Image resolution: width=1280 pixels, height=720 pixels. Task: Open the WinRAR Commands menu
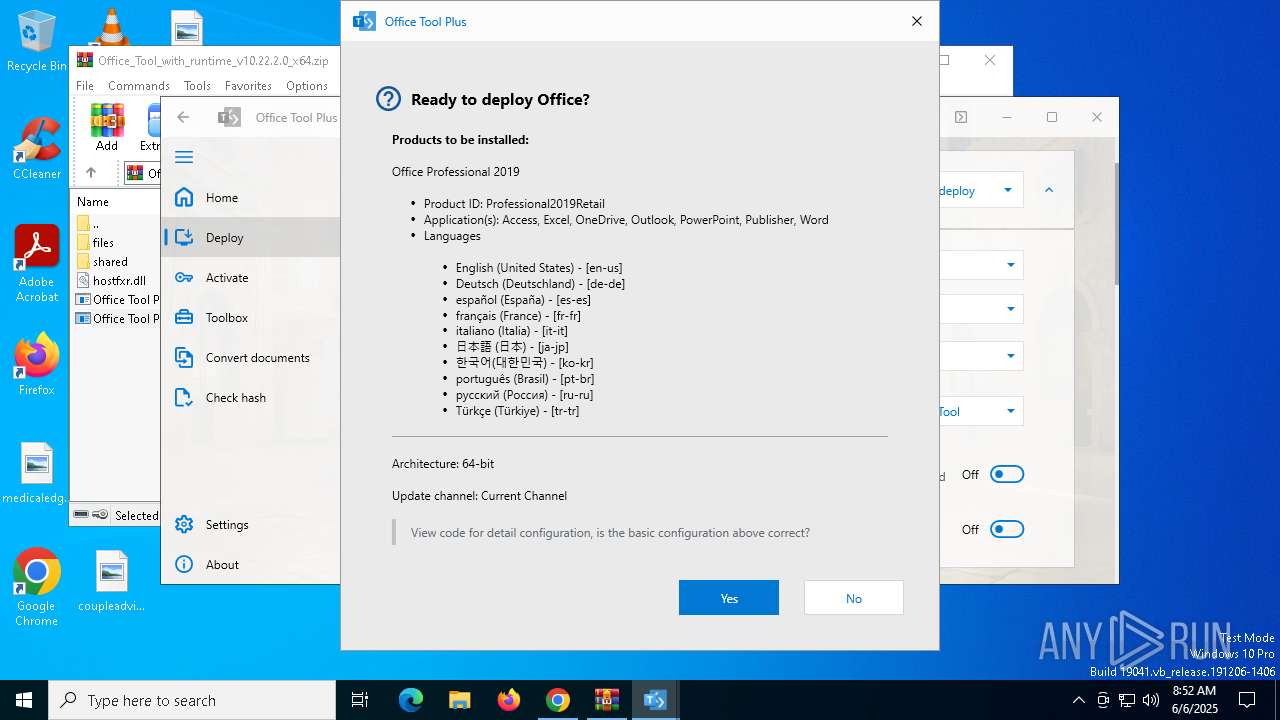tap(139, 86)
